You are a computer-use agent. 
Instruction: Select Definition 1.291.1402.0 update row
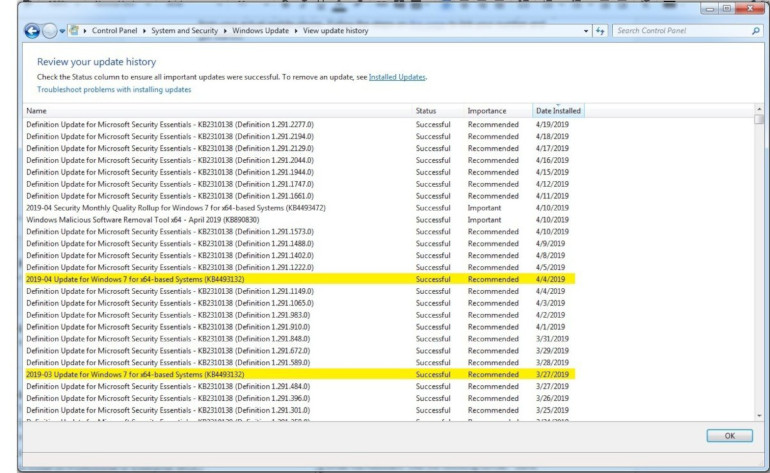300,255
